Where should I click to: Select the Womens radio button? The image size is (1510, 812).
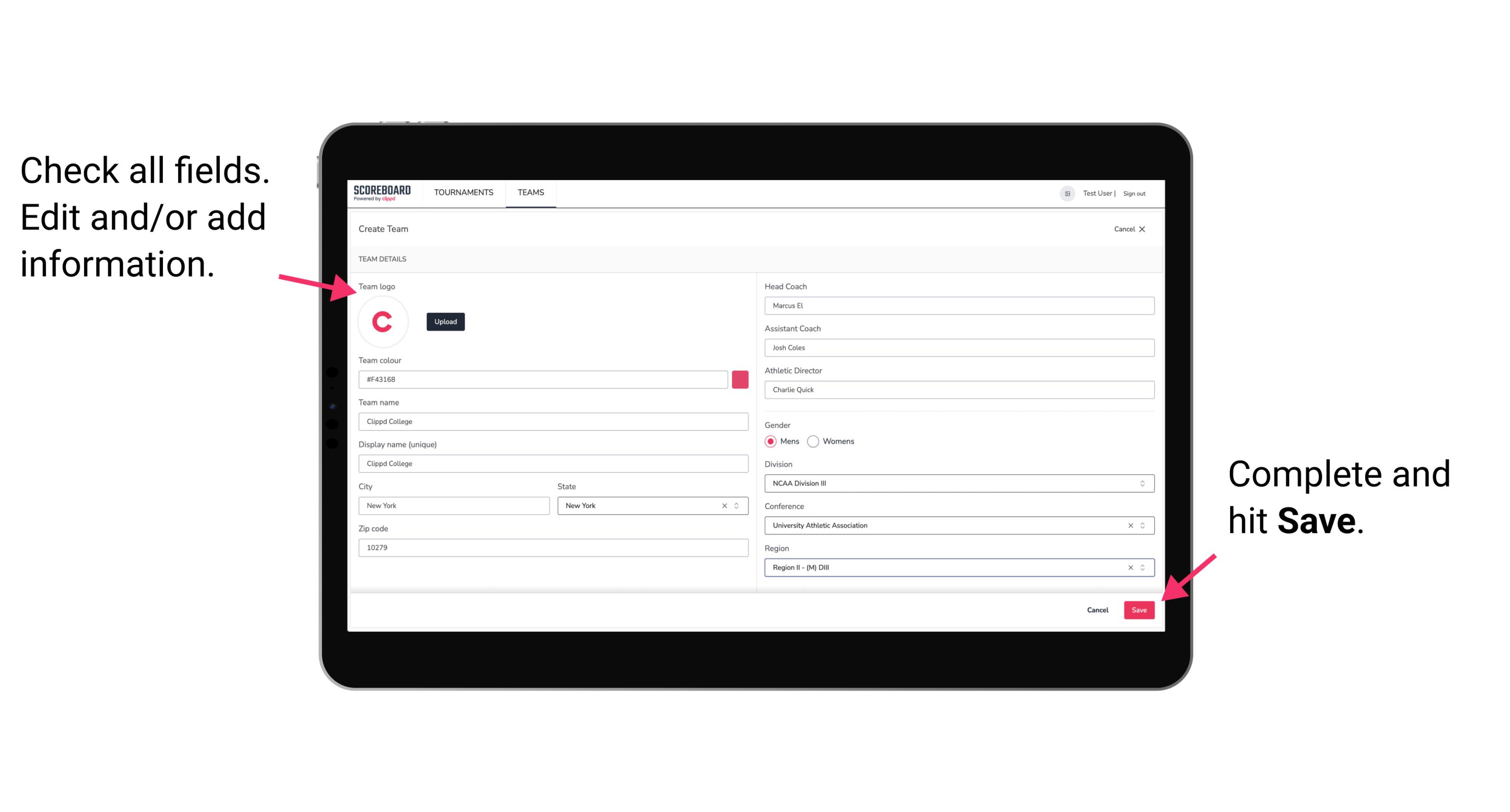816,441
